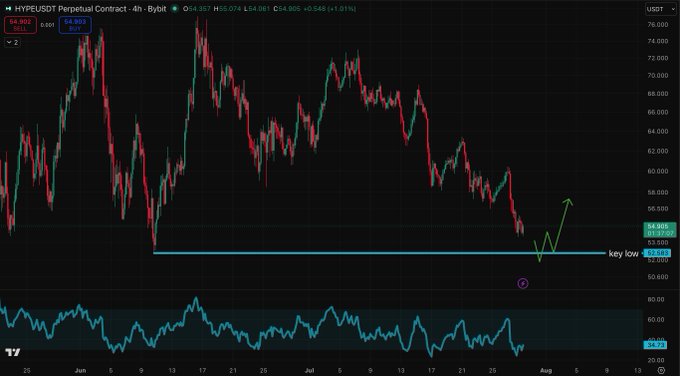Click the 72.000 price axis label
This screenshot has width=680, height=376.
pos(657,58)
